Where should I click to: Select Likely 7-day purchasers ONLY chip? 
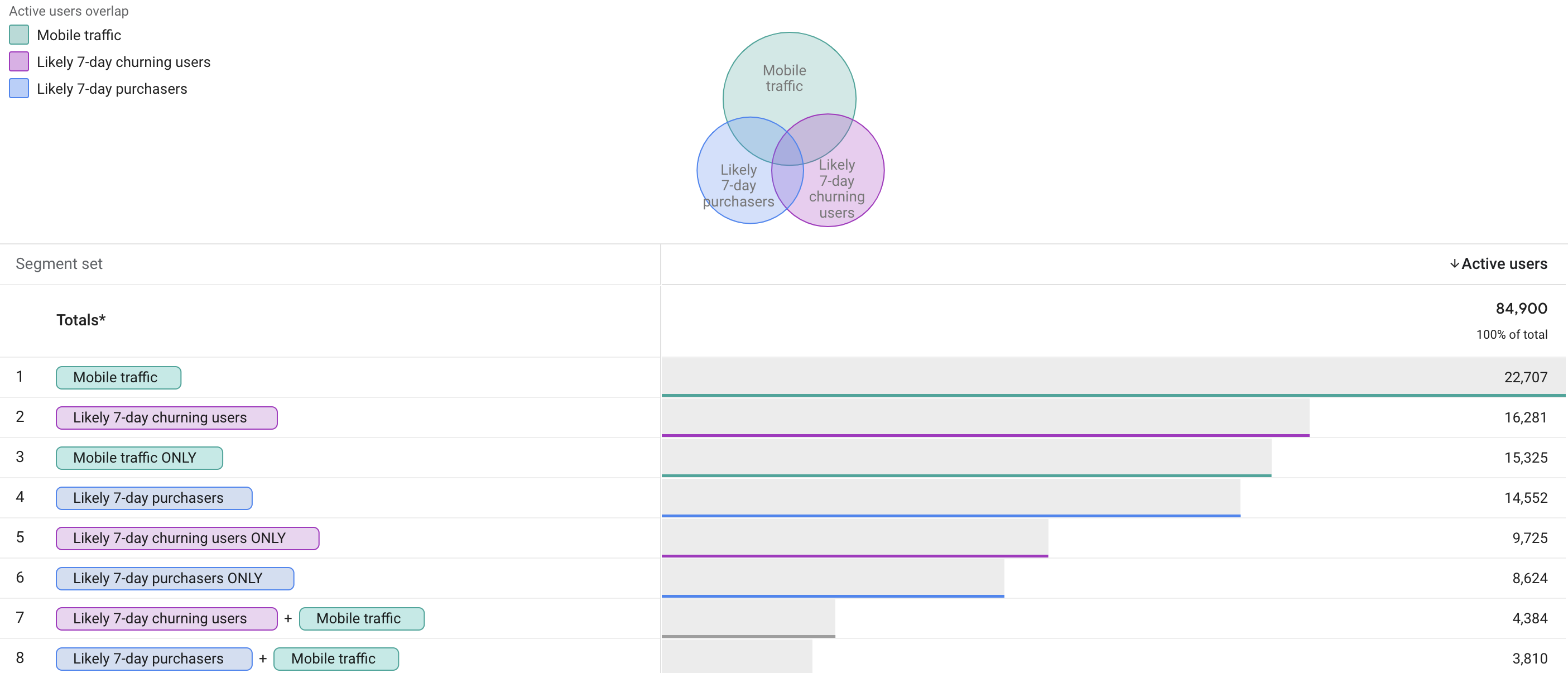175,578
